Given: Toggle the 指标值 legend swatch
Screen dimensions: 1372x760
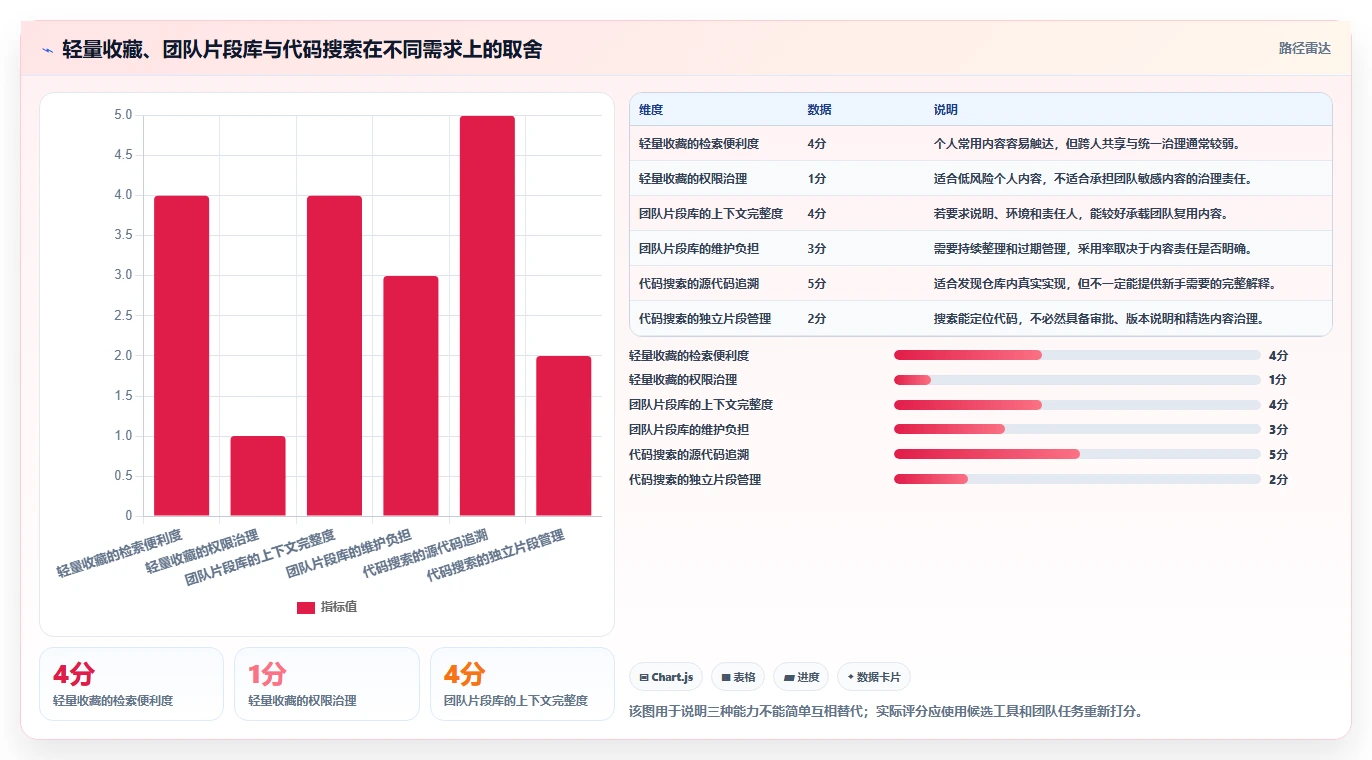Looking at the screenshot, I should click(306, 608).
